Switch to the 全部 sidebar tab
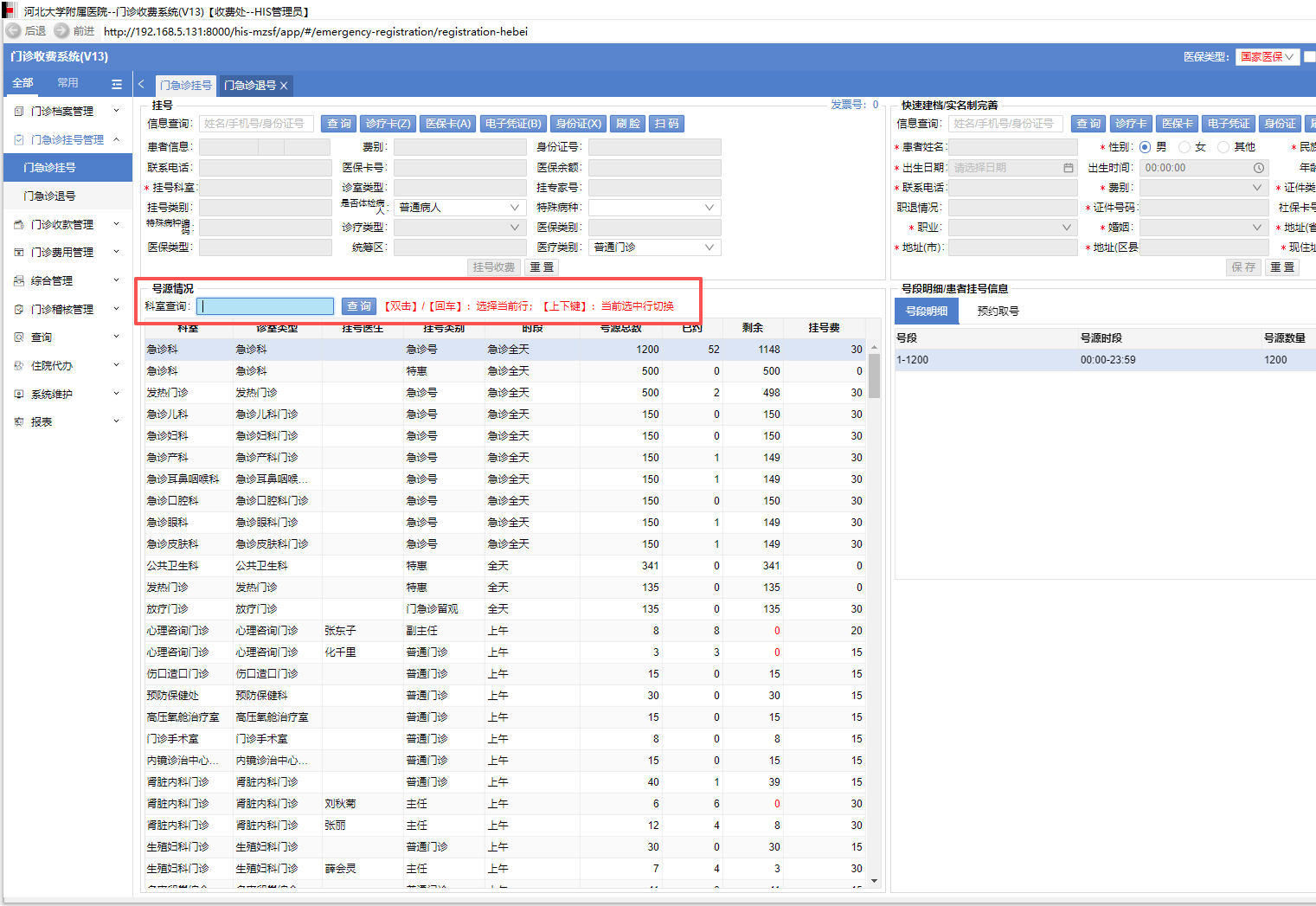 [x=22, y=83]
